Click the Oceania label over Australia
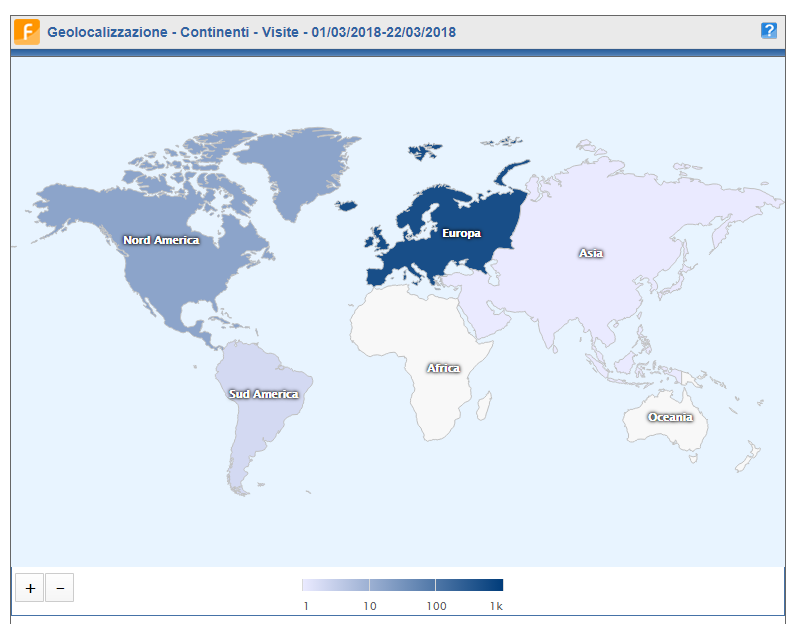This screenshot has width=801, height=624. pyautogui.click(x=669, y=417)
